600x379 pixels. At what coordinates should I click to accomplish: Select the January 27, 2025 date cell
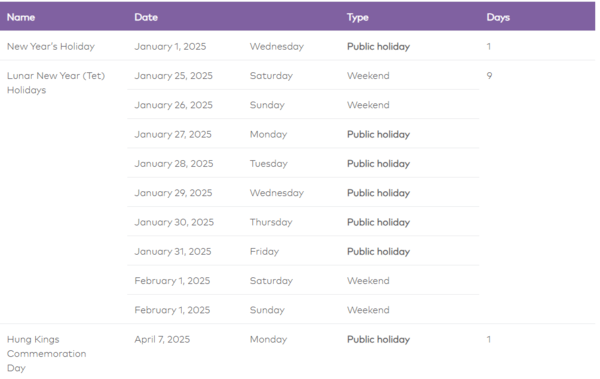pyautogui.click(x=173, y=134)
